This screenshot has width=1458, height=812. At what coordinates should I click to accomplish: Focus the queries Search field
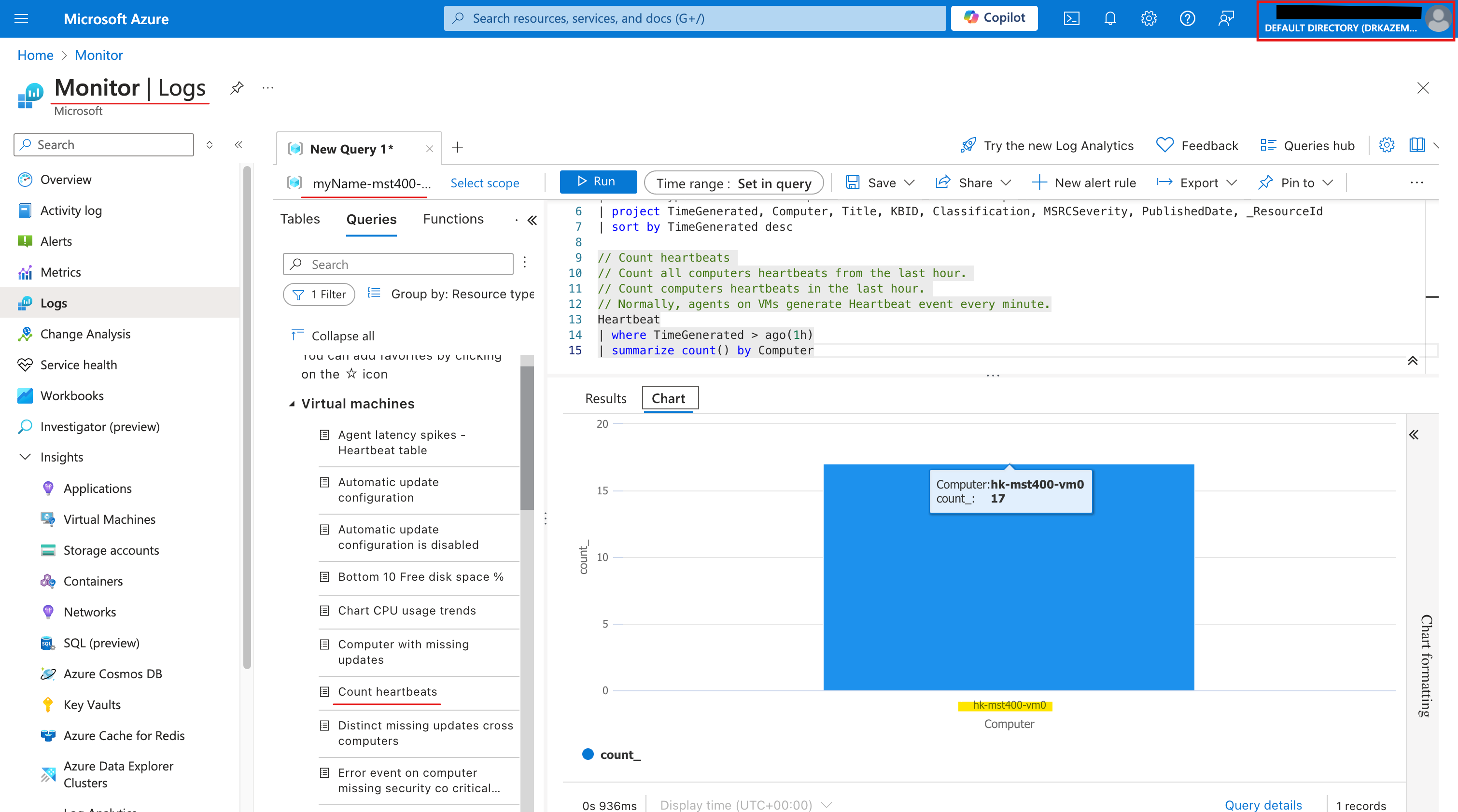(x=398, y=264)
